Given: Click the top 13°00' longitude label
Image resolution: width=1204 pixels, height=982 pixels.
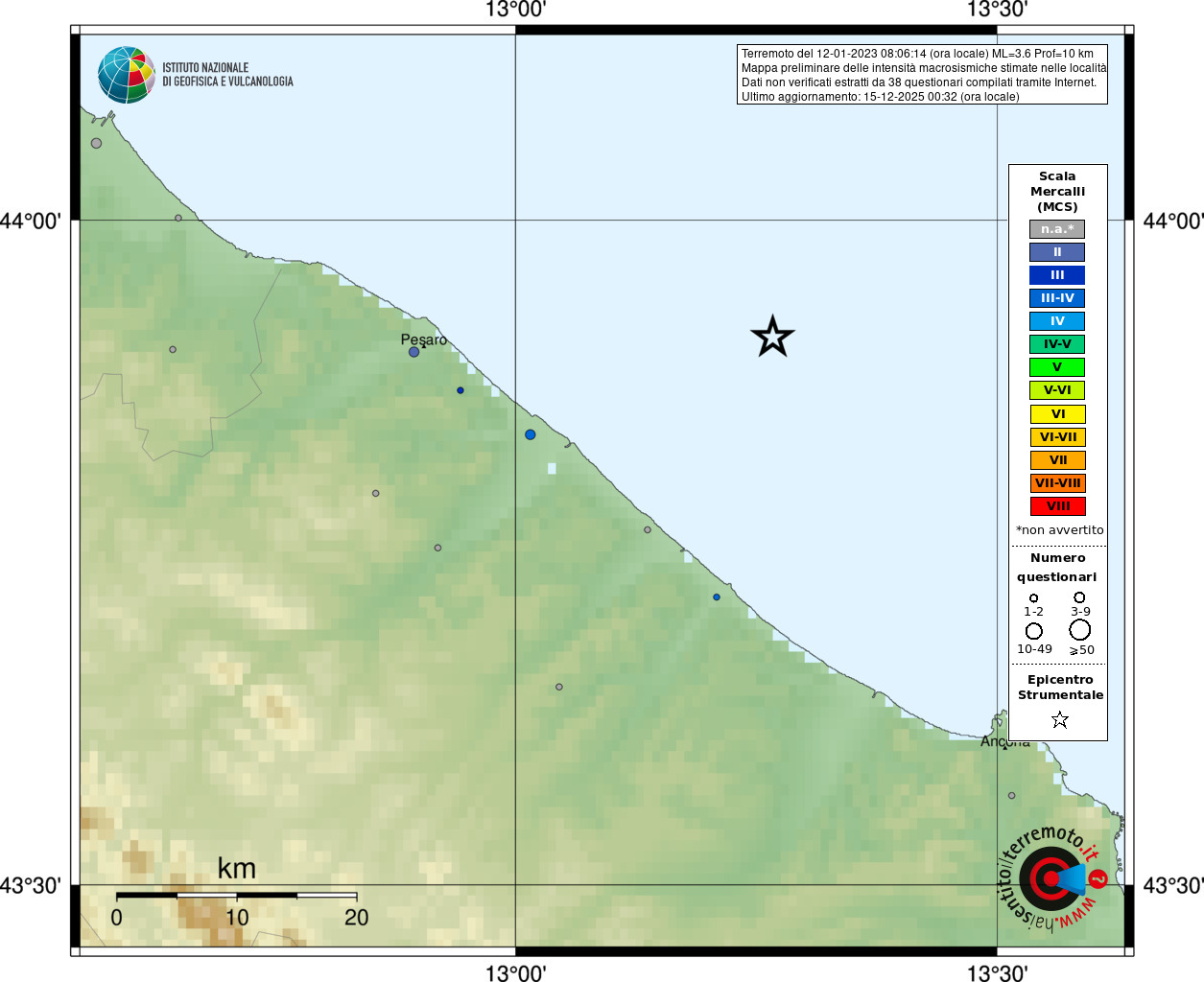Looking at the screenshot, I should (x=515, y=11).
